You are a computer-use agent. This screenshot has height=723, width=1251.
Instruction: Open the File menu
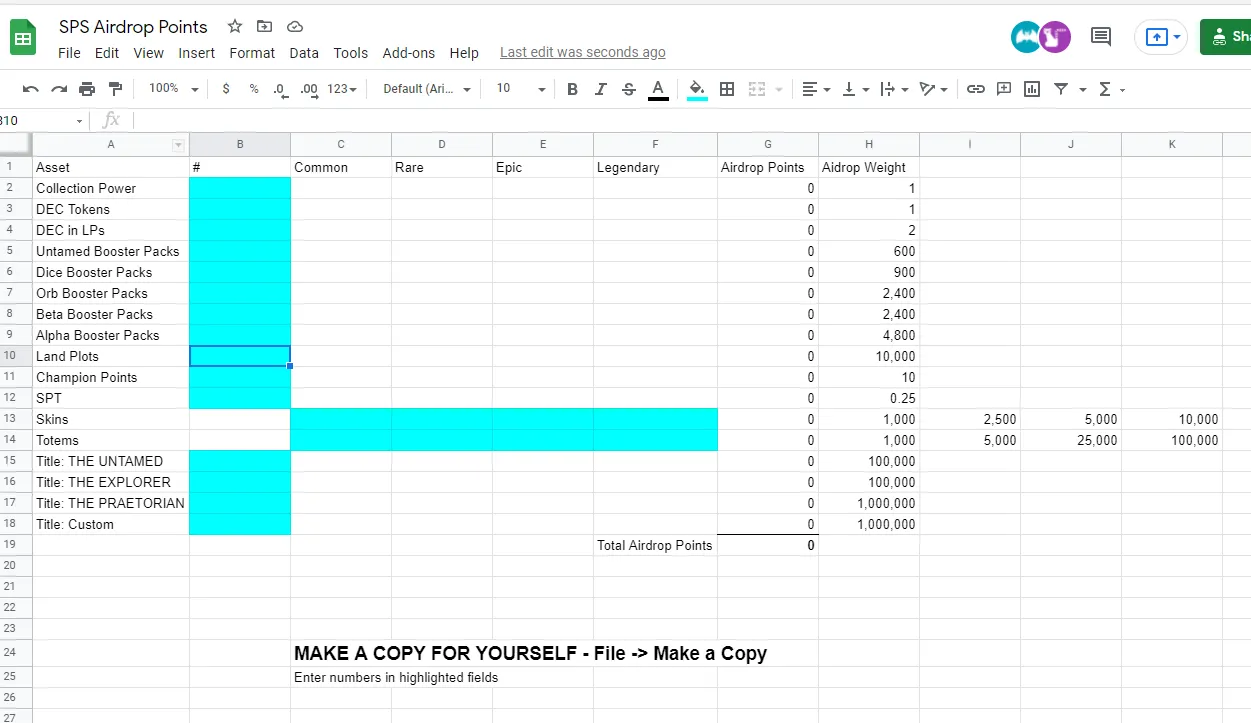69,53
